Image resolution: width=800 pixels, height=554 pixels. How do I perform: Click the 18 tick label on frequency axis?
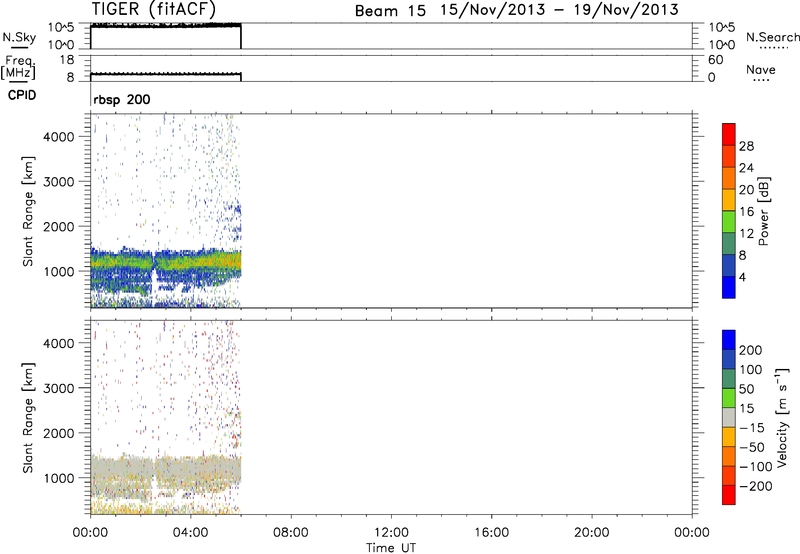click(x=67, y=60)
